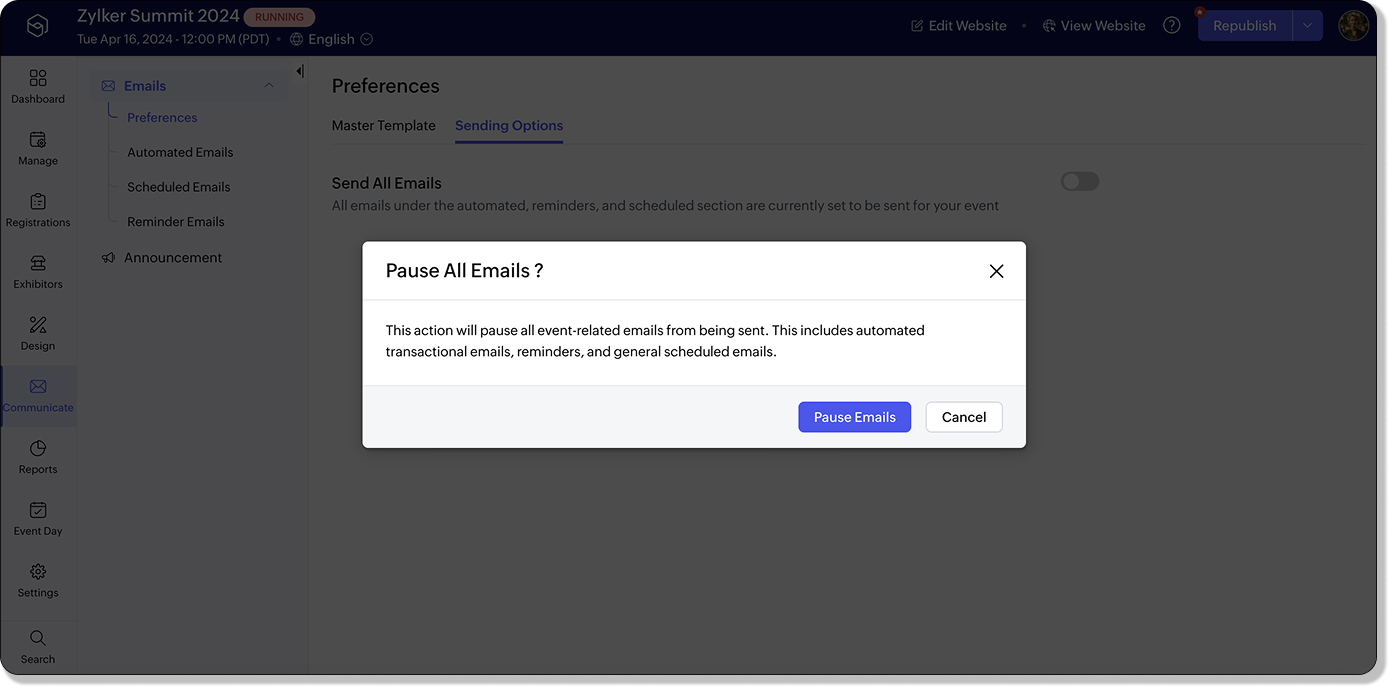Switch to the Master Template tab
The width and height of the screenshot is (1389, 687).
[384, 126]
